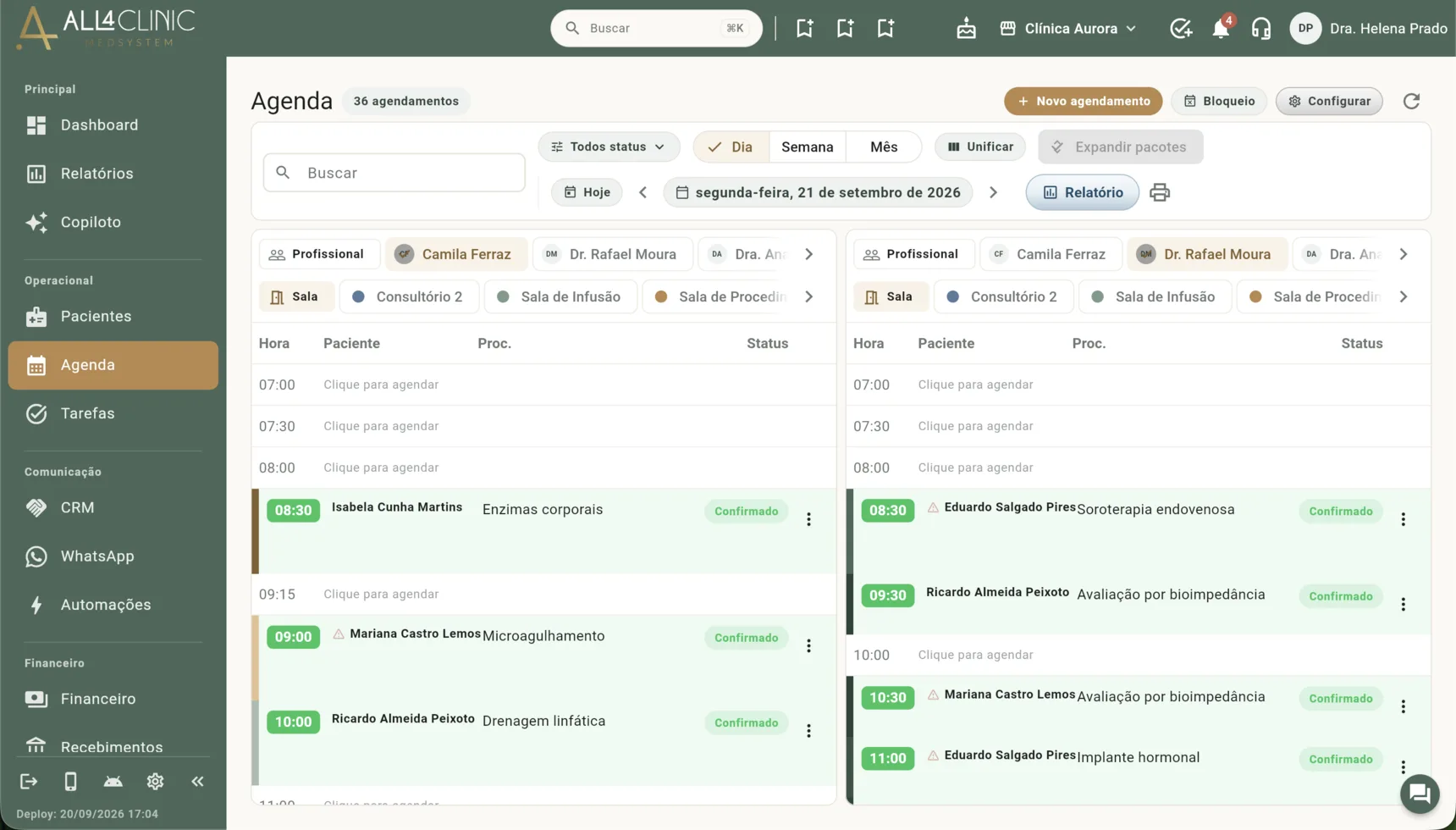The height and width of the screenshot is (830, 1456).
Task: Open WhatsApp in the sidebar
Action: [113, 556]
